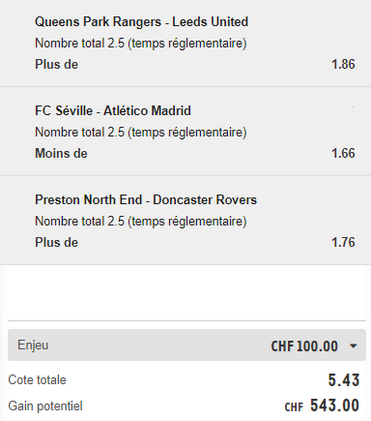Select Plus de under Preston North End

pos(56,242)
